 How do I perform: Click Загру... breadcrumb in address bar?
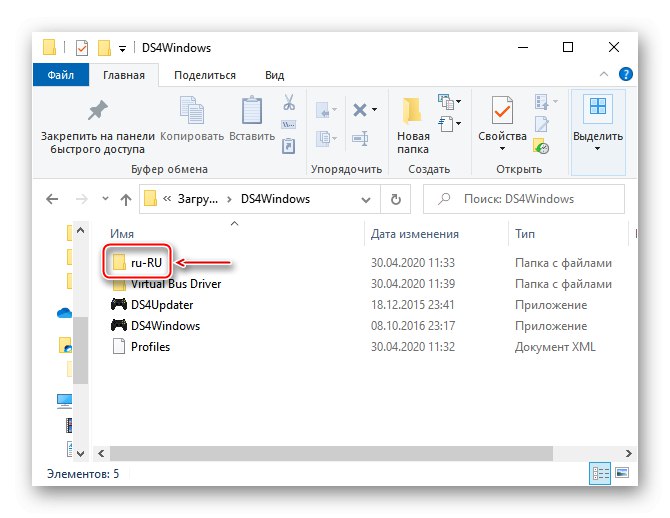(198, 199)
